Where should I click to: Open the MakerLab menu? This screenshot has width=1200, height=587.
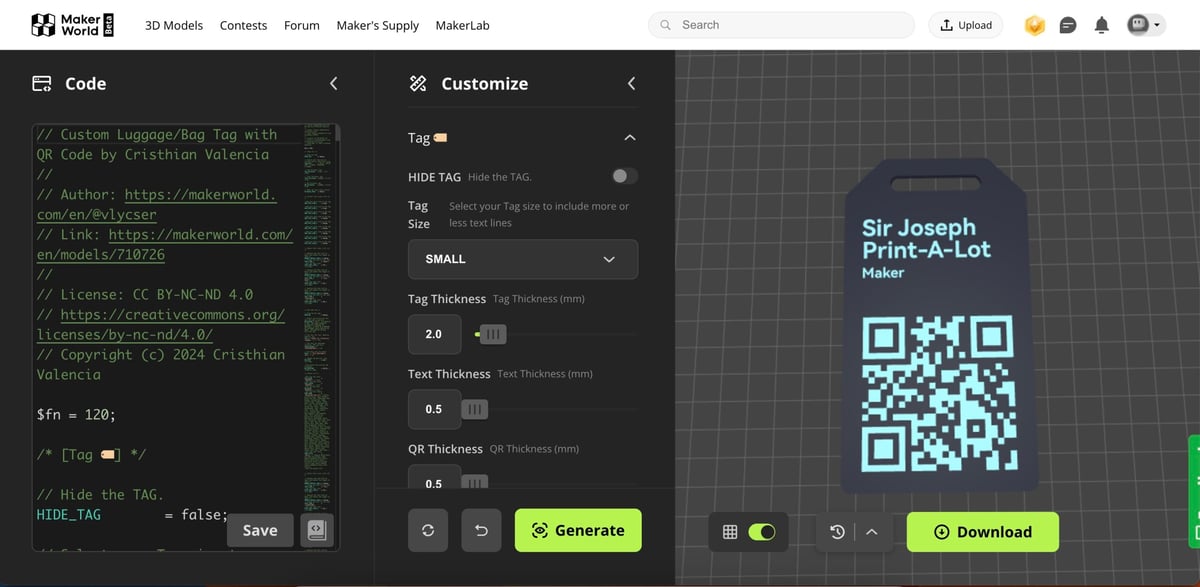pos(463,25)
